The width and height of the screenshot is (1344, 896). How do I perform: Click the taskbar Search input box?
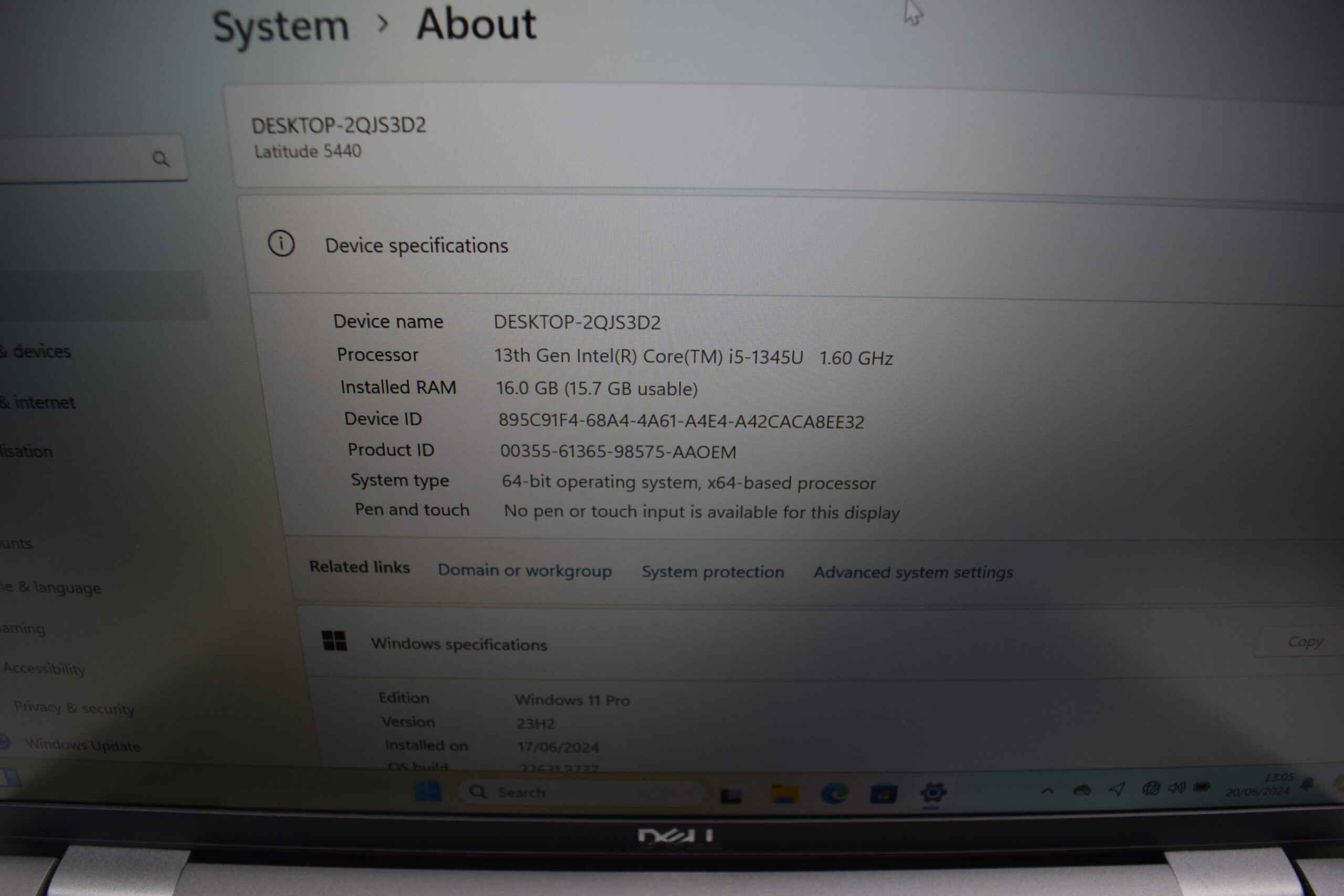[582, 792]
